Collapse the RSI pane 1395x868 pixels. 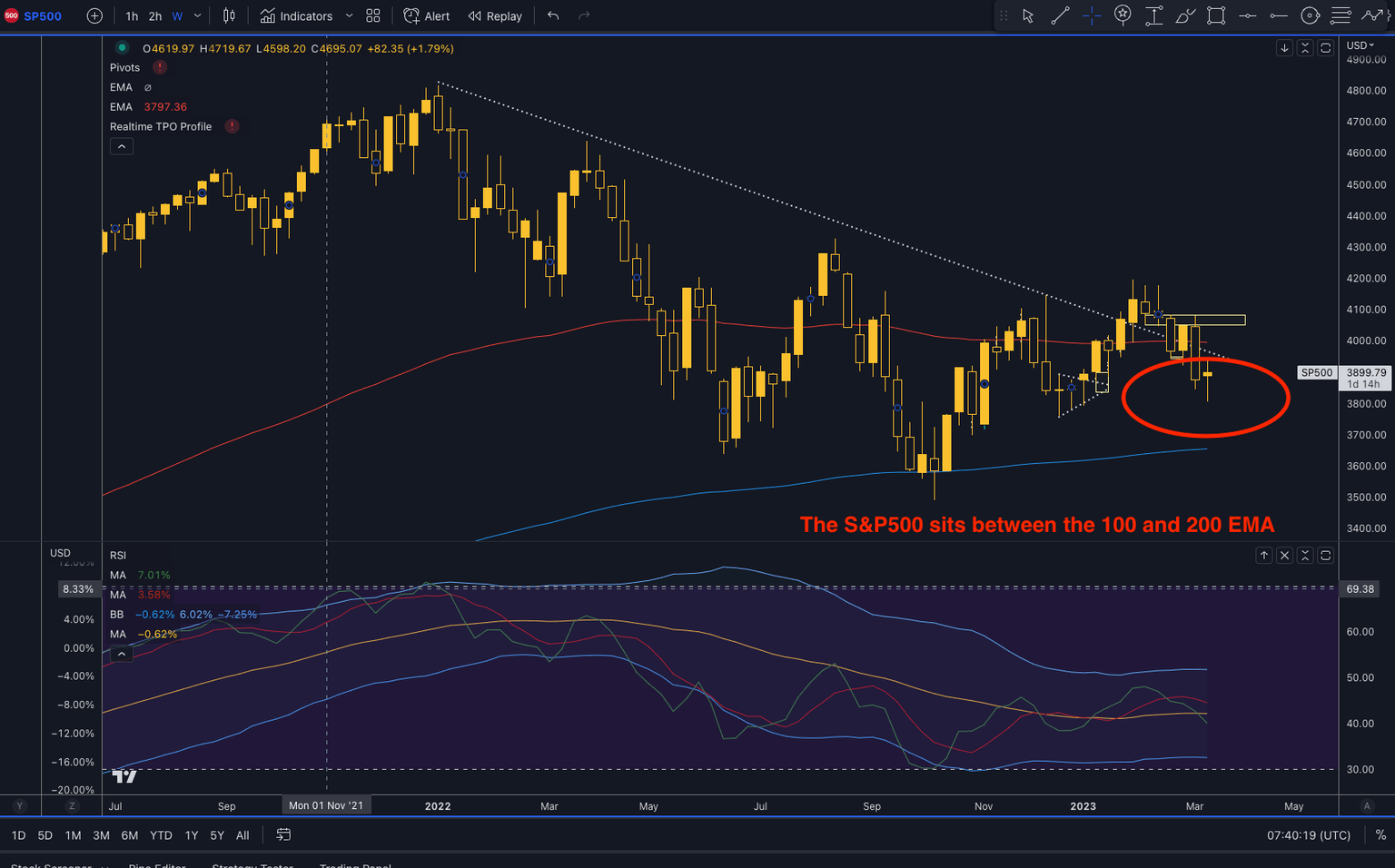tap(1305, 555)
